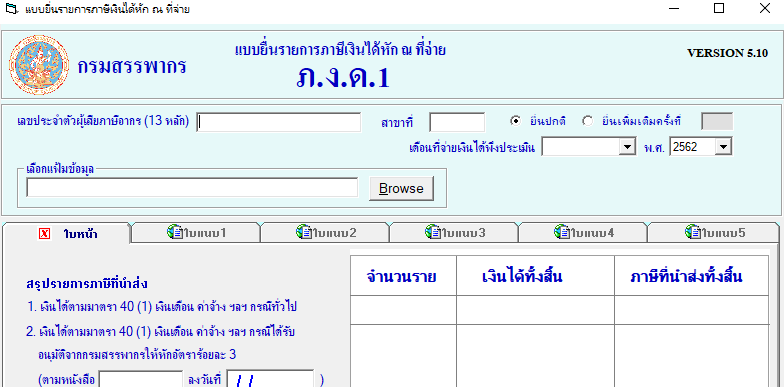Click the red X icon on ใบหน้า tab
The image size is (784, 387).
click(44, 234)
